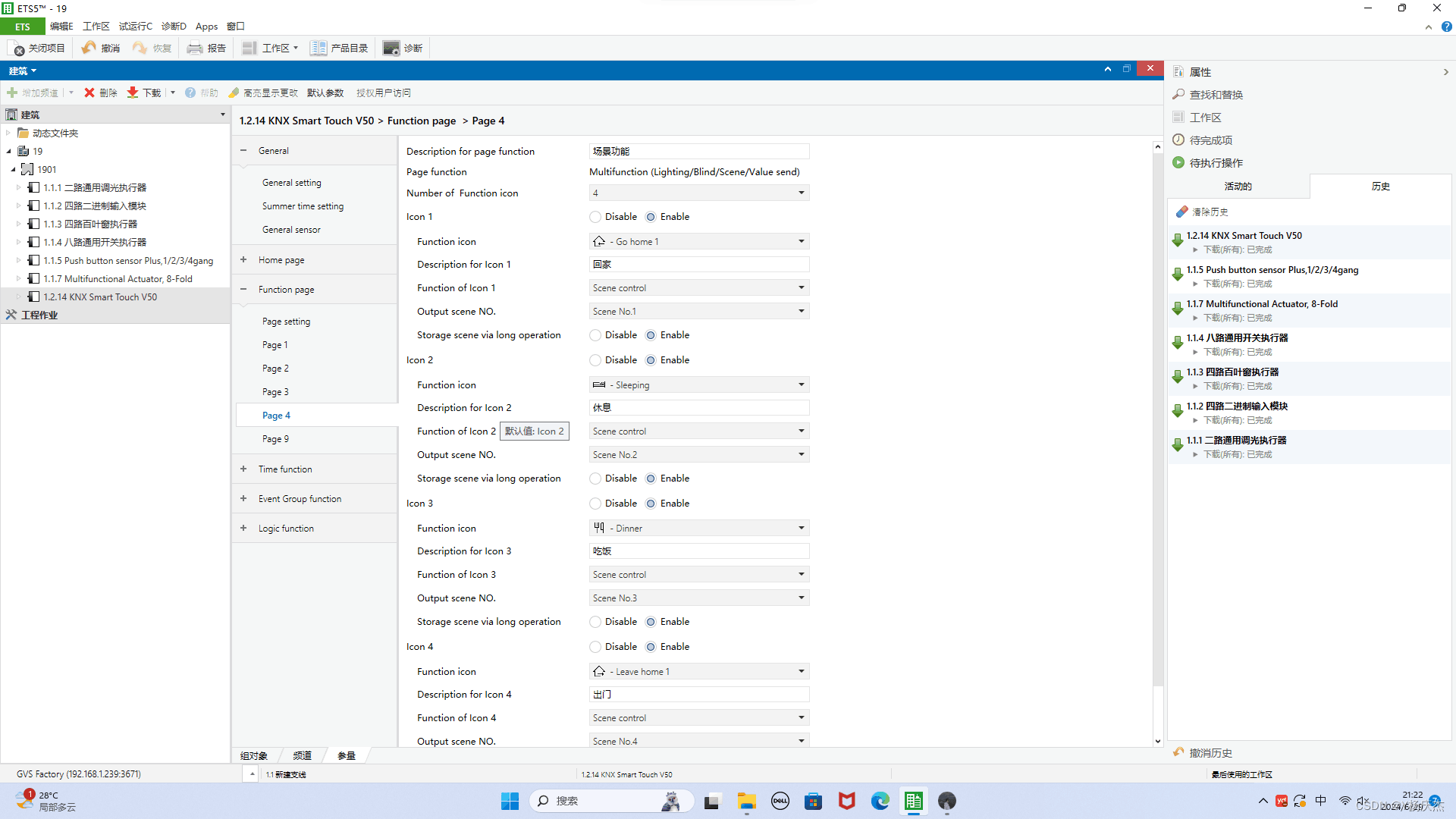Click the Diagnostics monitor icon
This screenshot has height=819, width=1456.
pyautogui.click(x=391, y=49)
